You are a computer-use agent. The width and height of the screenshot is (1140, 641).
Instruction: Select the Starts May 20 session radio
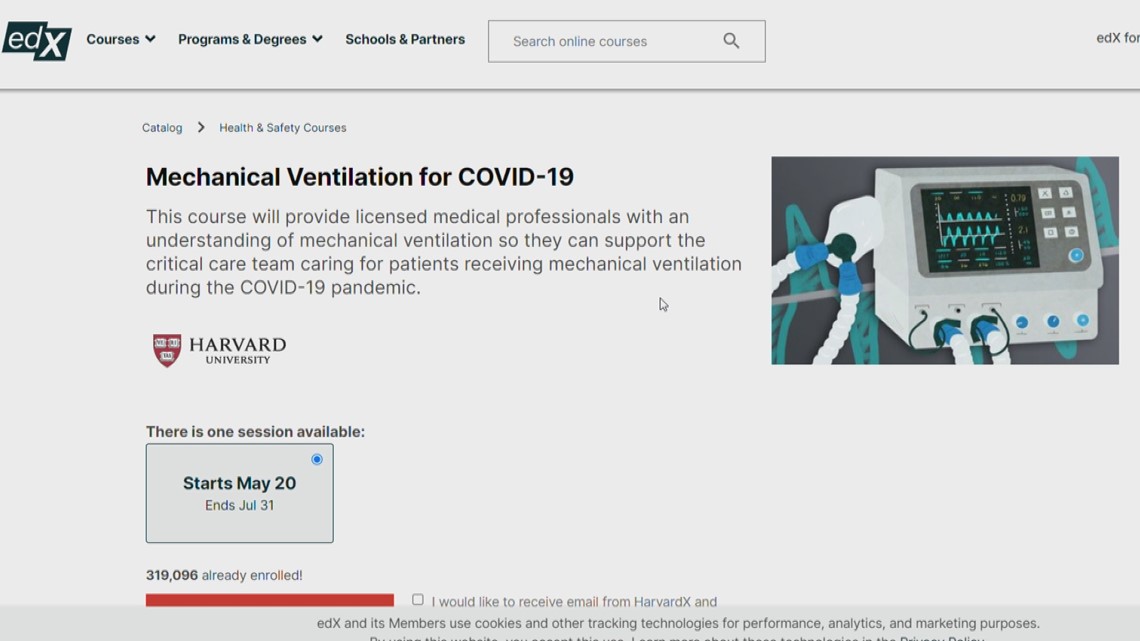(317, 459)
